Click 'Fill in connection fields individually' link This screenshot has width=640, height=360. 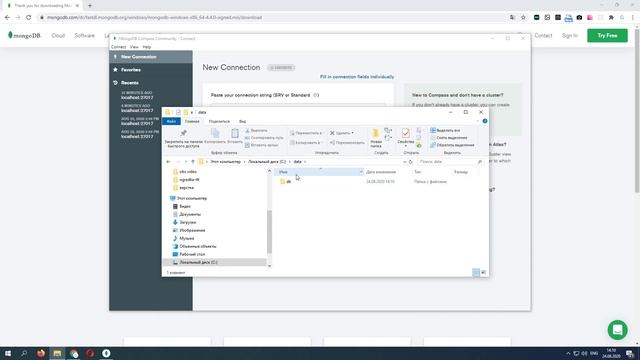(x=357, y=77)
